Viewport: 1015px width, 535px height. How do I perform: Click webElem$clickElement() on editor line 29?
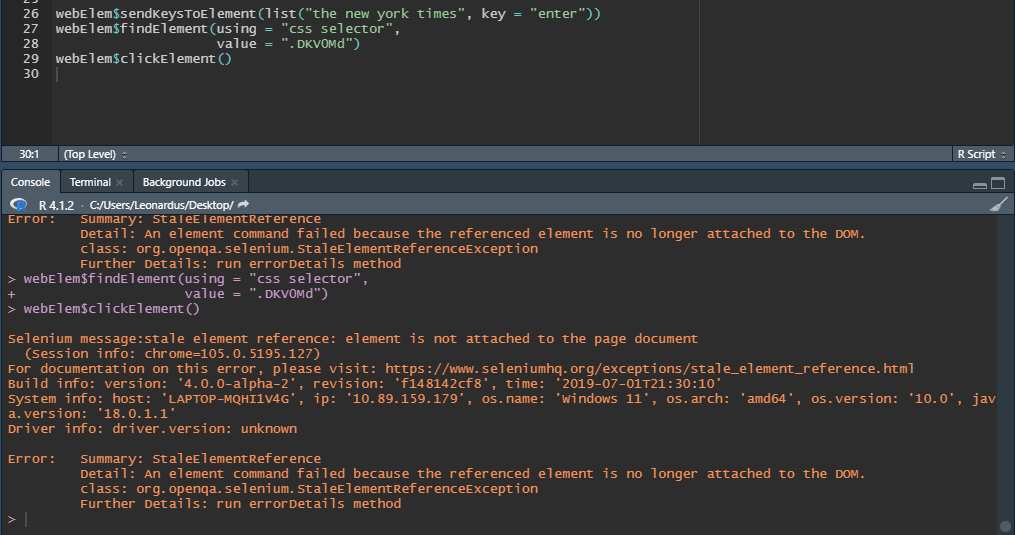(143, 58)
